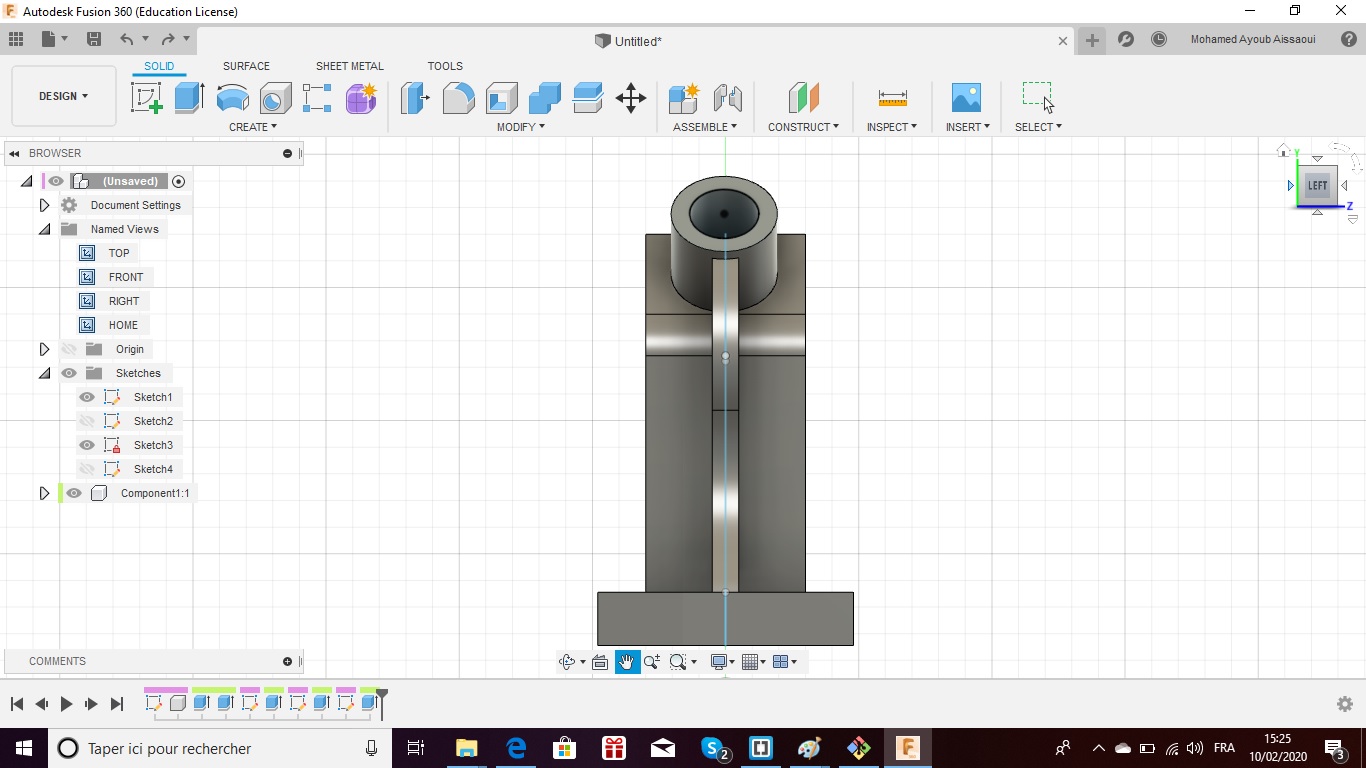Screen dimensions: 1366x768
Task: Click the Extrude tool icon
Action: tap(189, 98)
